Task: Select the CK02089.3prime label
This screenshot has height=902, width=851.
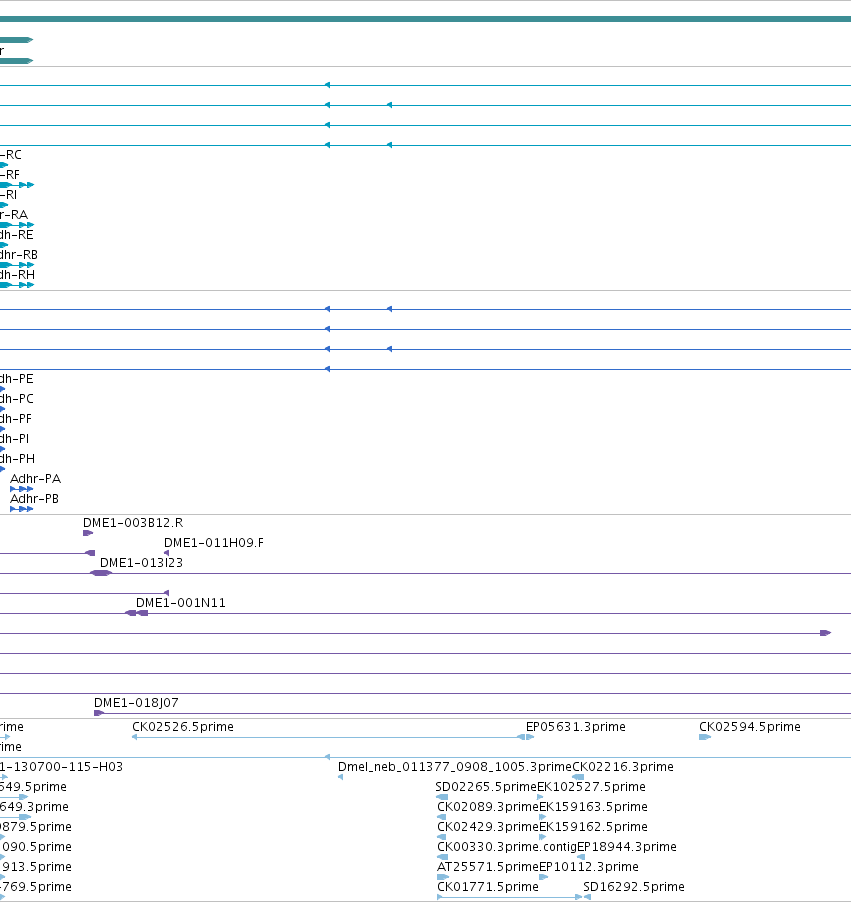Action: [x=488, y=807]
